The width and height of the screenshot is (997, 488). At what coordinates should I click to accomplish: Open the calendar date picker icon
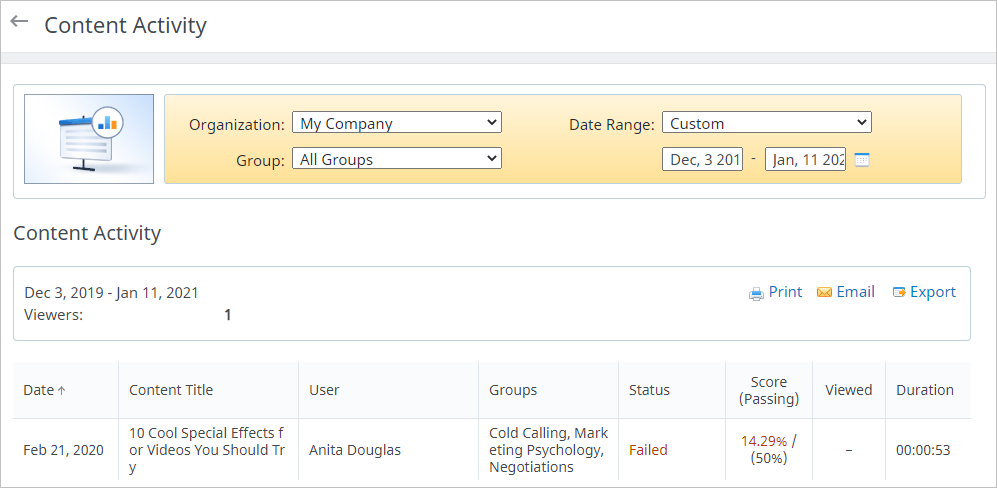click(862, 159)
